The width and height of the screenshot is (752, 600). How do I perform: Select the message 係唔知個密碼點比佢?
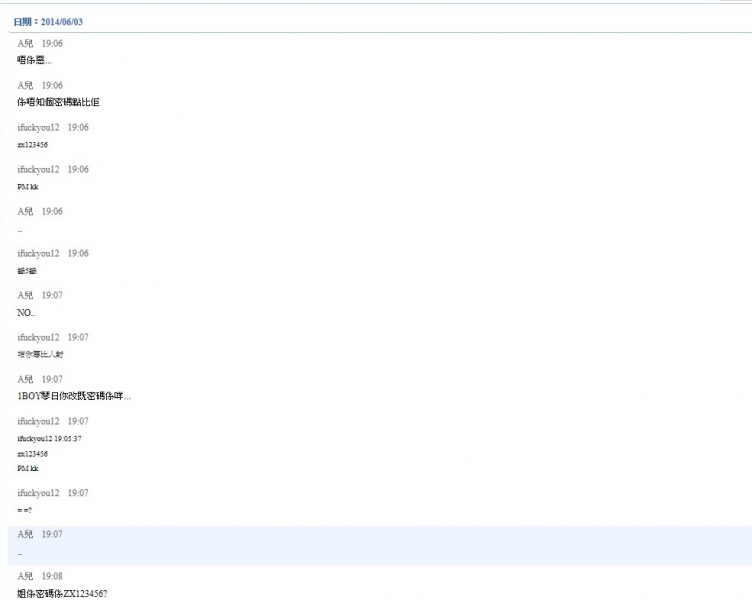click(58, 102)
